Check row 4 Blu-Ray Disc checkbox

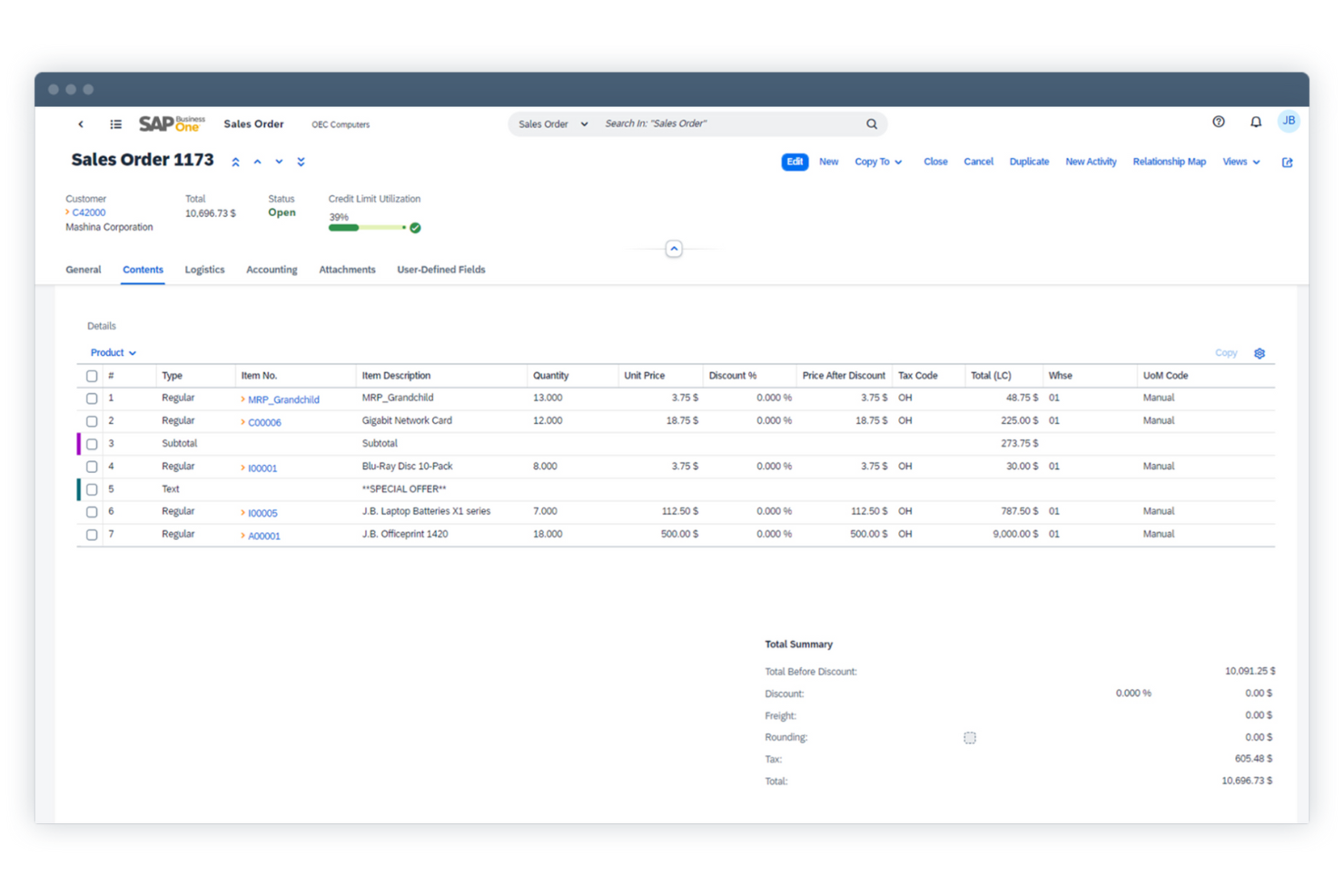point(92,467)
